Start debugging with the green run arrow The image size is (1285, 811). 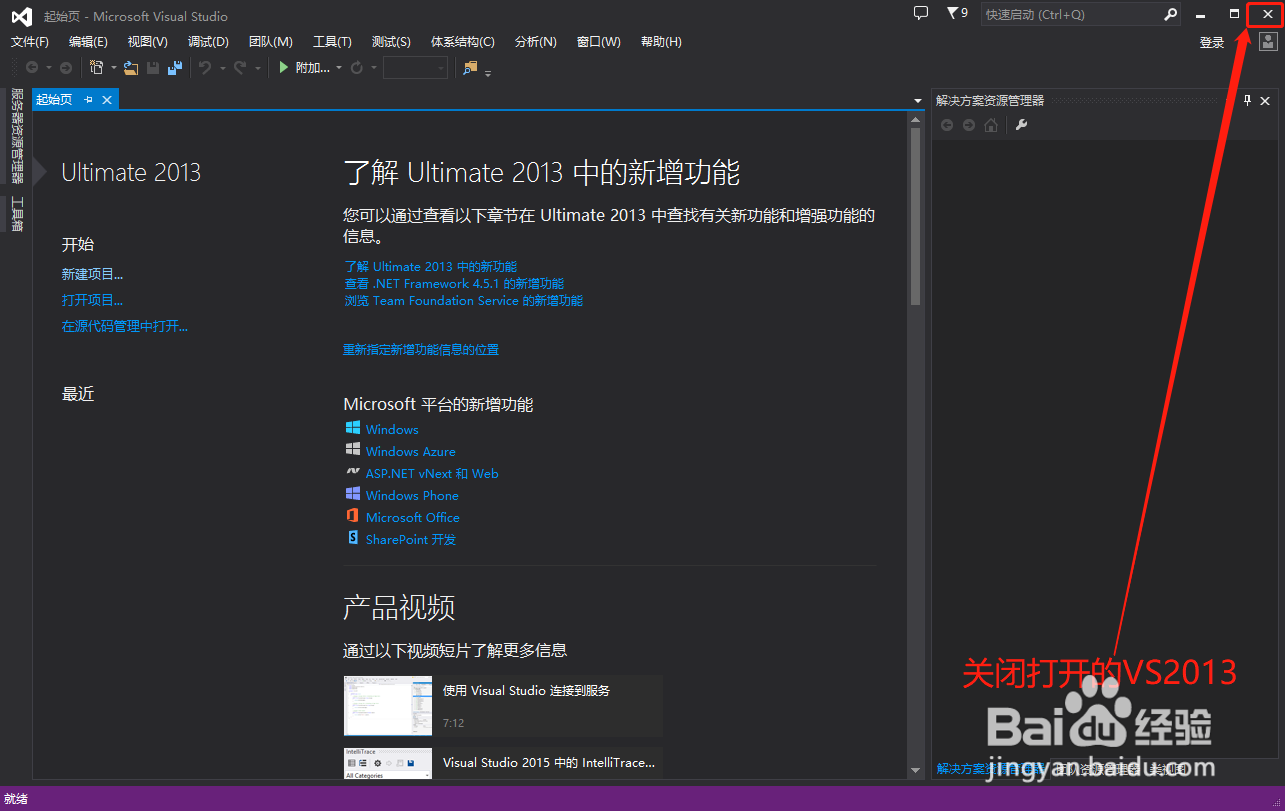283,67
